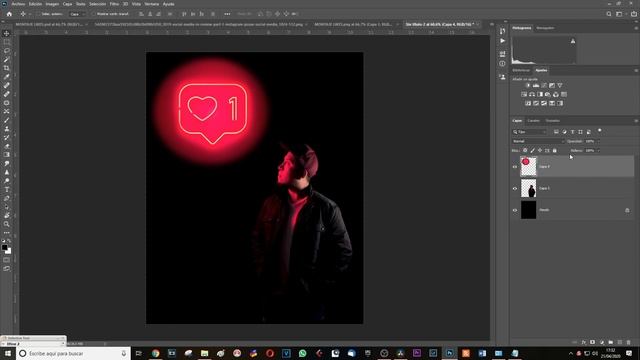Select the Capa 4 layer thumbnail
The width and height of the screenshot is (640, 360).
[528, 167]
